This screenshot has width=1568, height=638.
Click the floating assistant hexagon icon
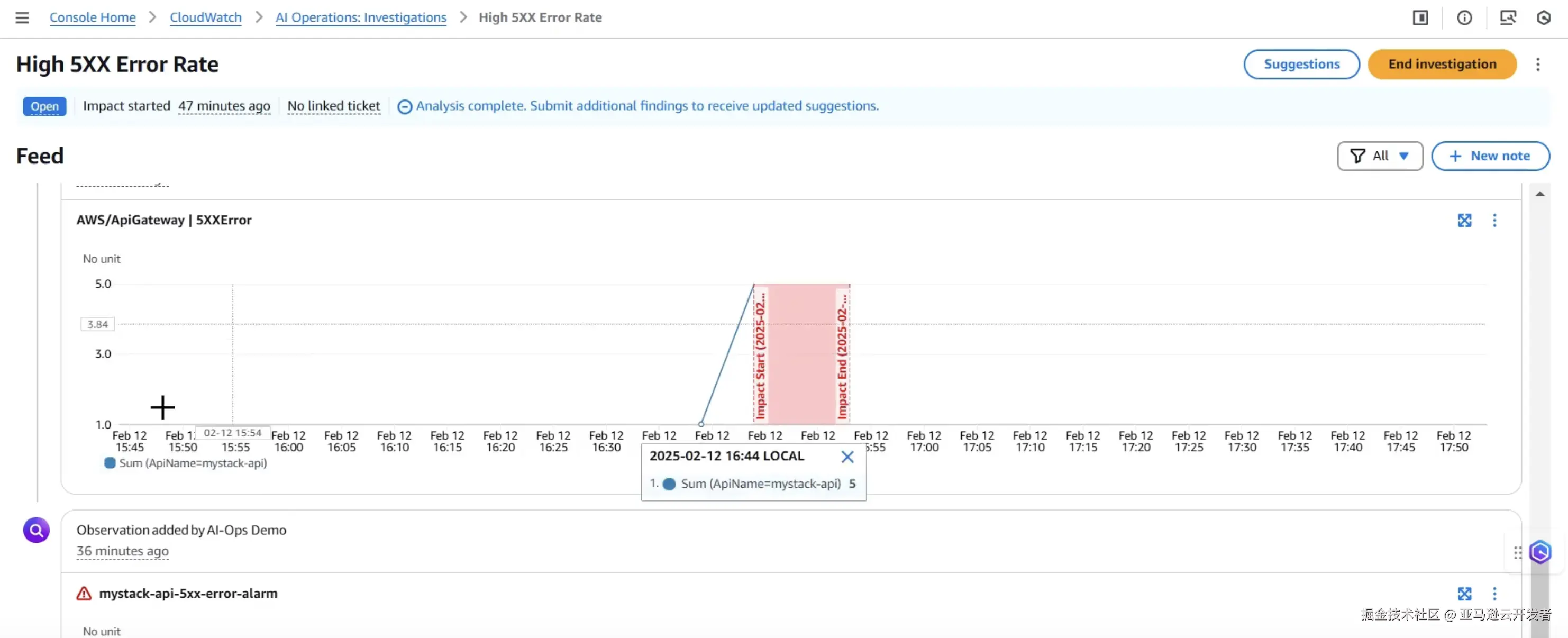click(x=1539, y=552)
